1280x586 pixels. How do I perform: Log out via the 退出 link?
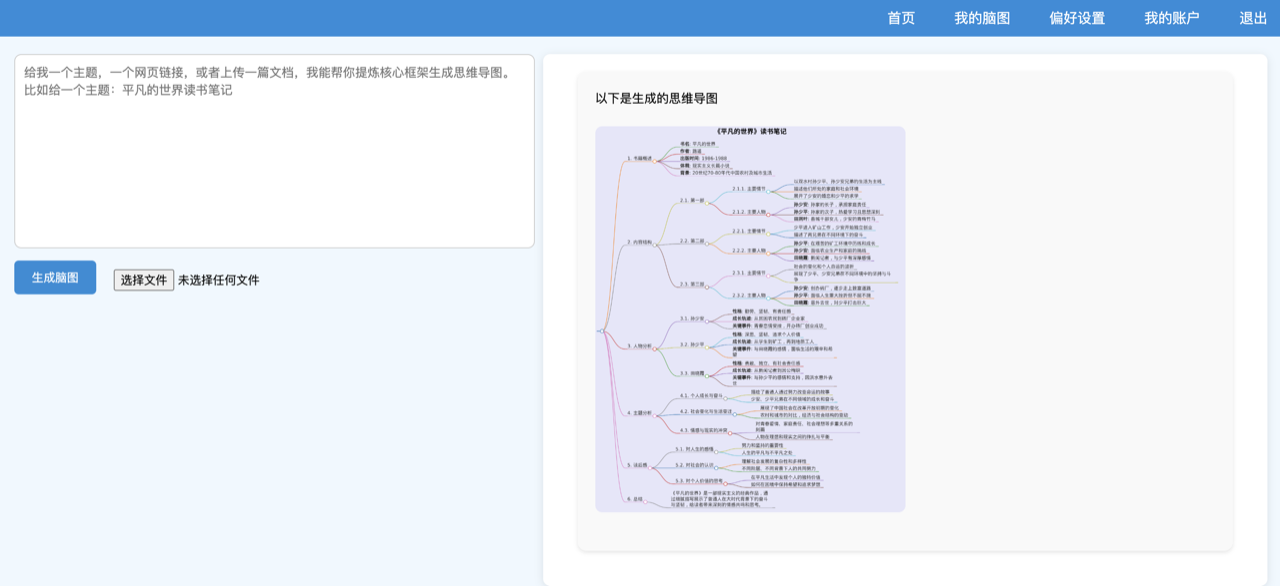pyautogui.click(x=1253, y=18)
